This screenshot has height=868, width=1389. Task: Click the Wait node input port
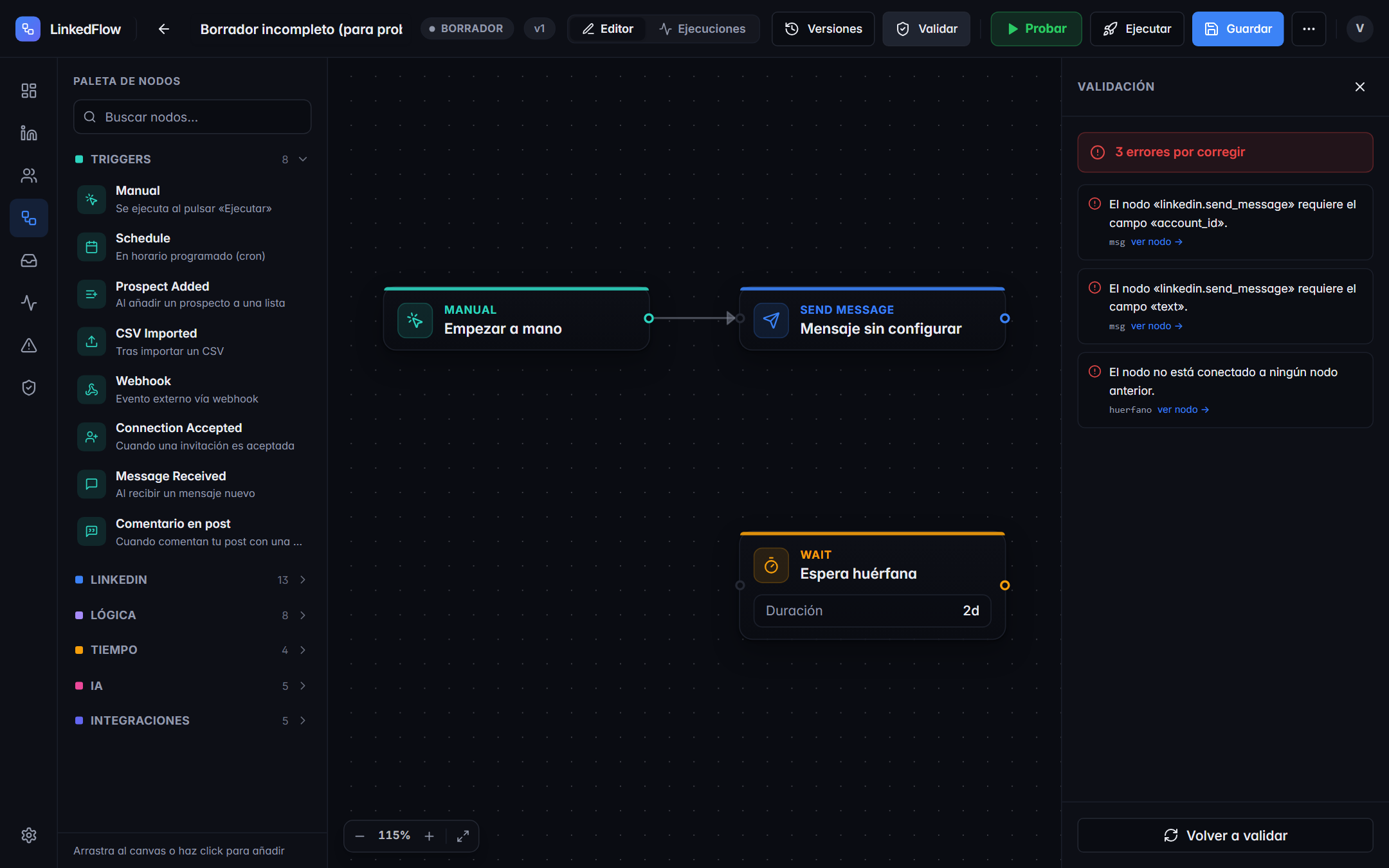pos(740,585)
